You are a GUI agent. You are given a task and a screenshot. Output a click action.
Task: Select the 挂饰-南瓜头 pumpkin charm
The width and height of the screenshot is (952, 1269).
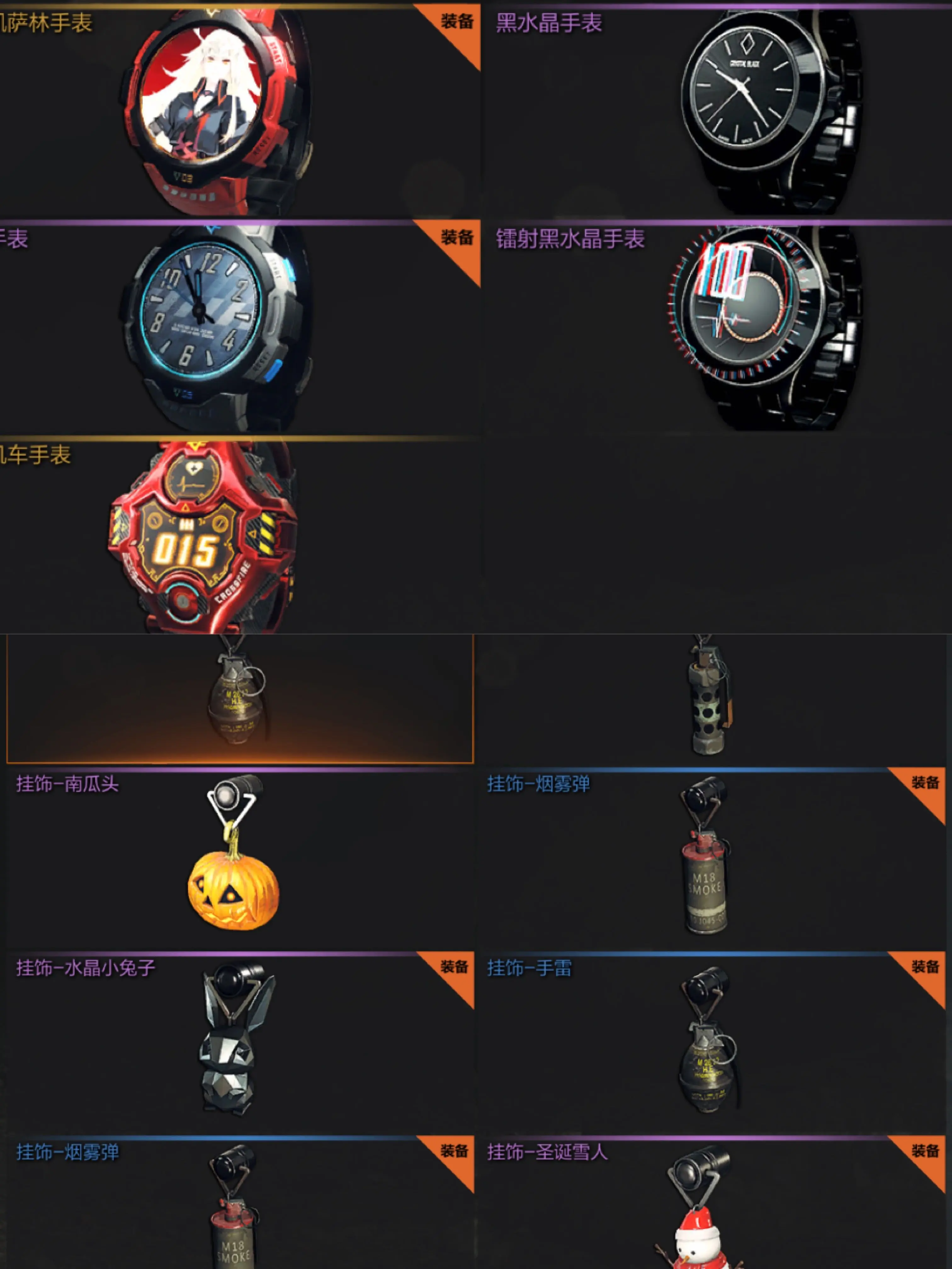click(240, 858)
